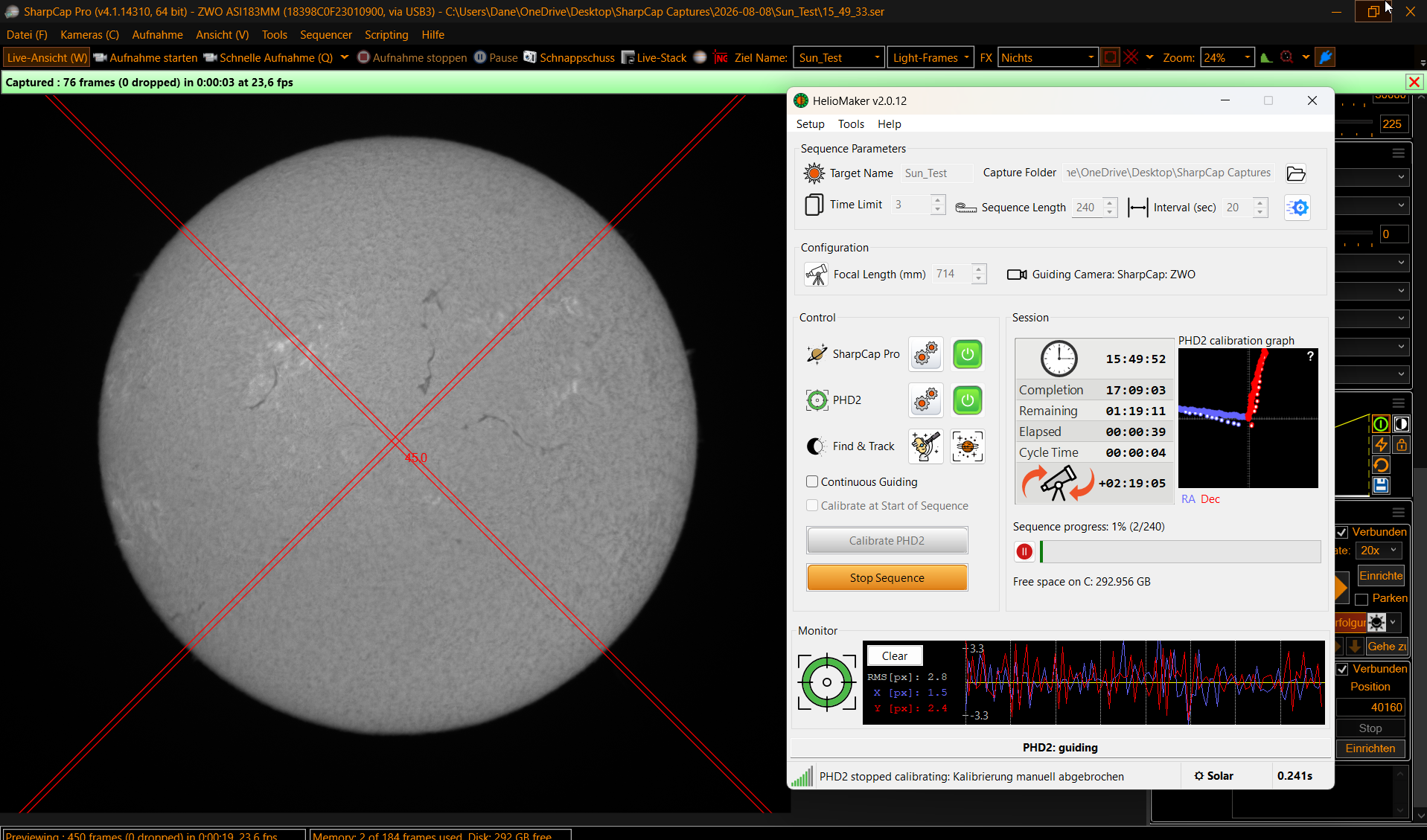This screenshot has height=840, width=1427.
Task: Open Scripting menu
Action: tap(386, 35)
